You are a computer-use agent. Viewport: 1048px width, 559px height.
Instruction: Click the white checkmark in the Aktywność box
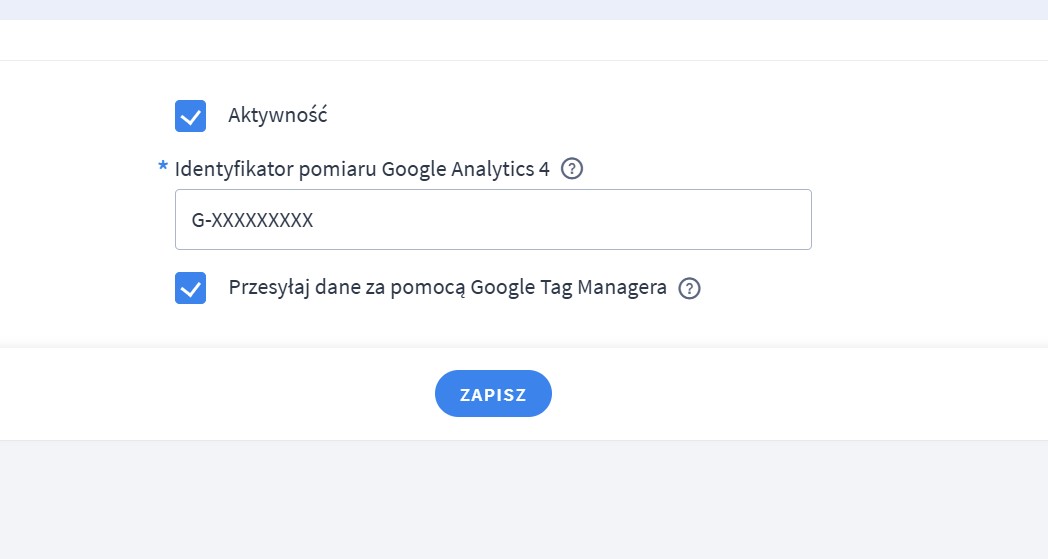(x=190, y=117)
